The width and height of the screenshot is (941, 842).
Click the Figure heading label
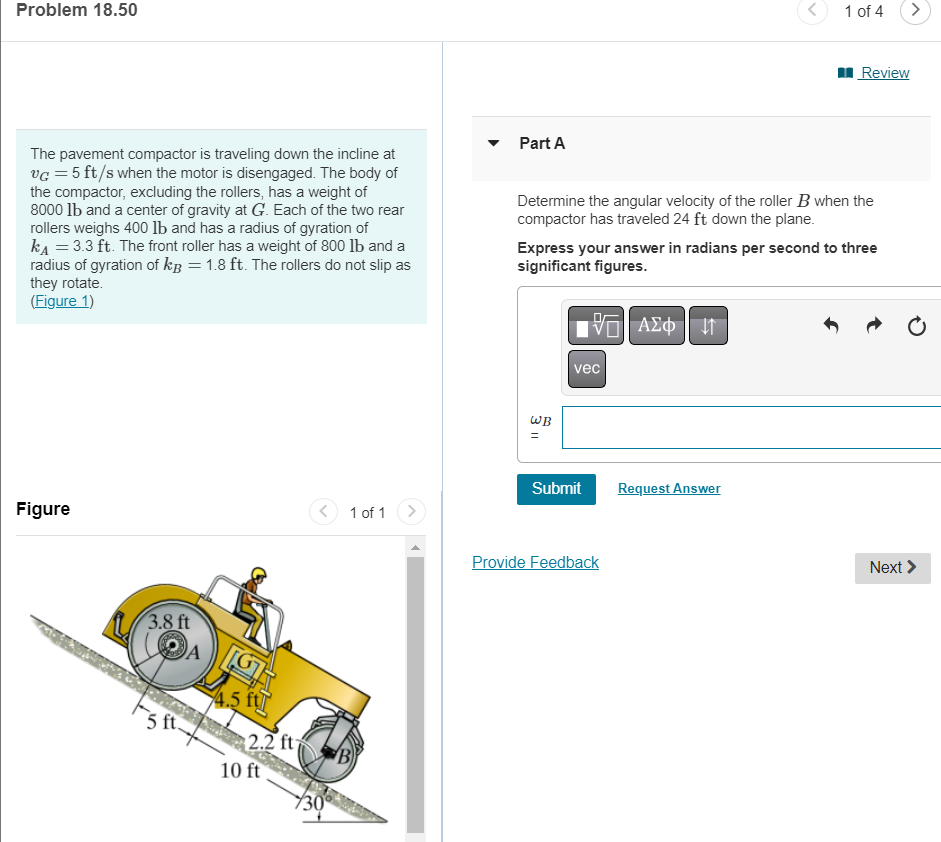(43, 509)
